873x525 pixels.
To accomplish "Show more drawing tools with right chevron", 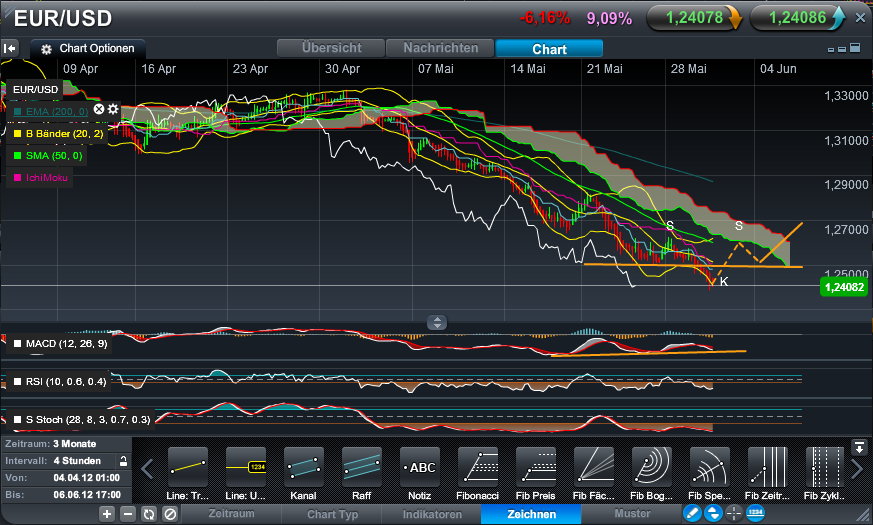I will tap(857, 469).
